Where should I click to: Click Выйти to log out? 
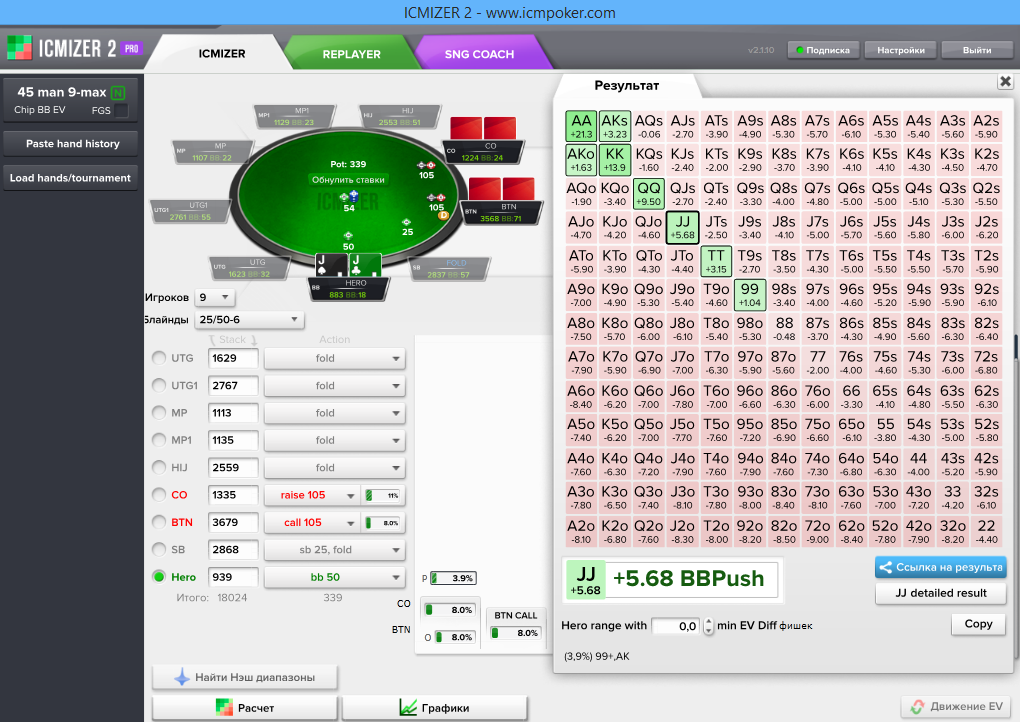pos(976,50)
